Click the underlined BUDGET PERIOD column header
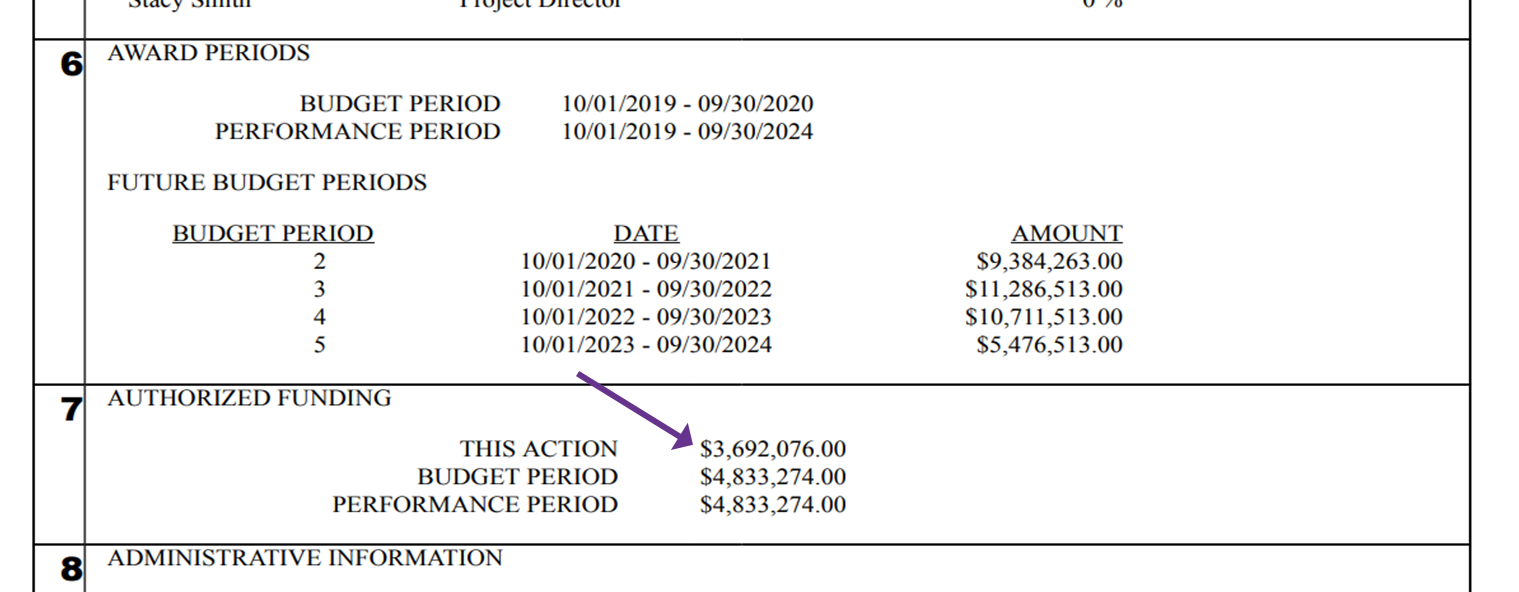Viewport: 1519px width, 592px height. tap(273, 234)
